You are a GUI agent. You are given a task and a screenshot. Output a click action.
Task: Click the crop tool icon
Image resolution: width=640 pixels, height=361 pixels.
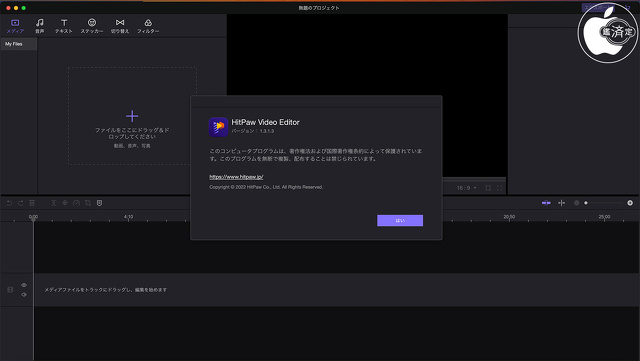[x=88, y=203]
